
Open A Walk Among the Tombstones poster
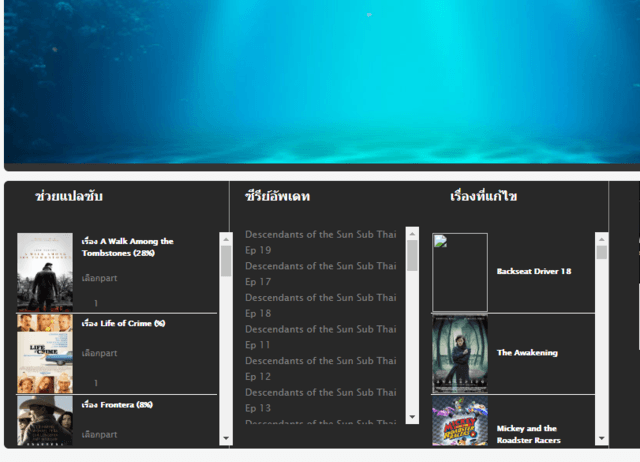point(45,272)
